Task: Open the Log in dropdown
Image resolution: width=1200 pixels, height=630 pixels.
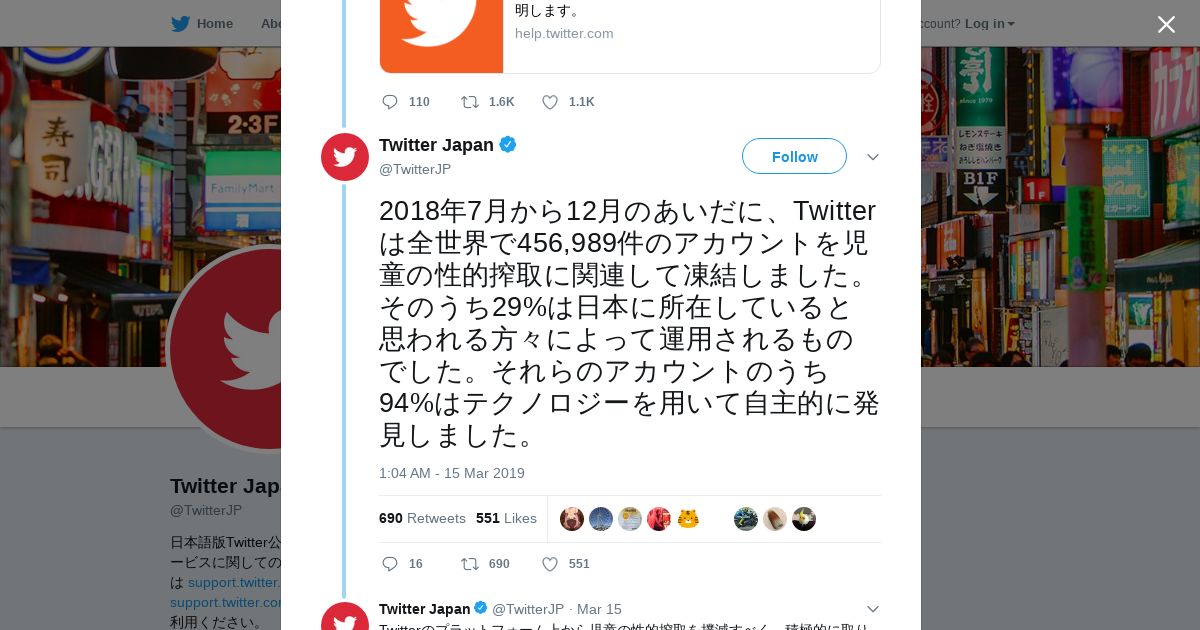Action: [x=989, y=24]
